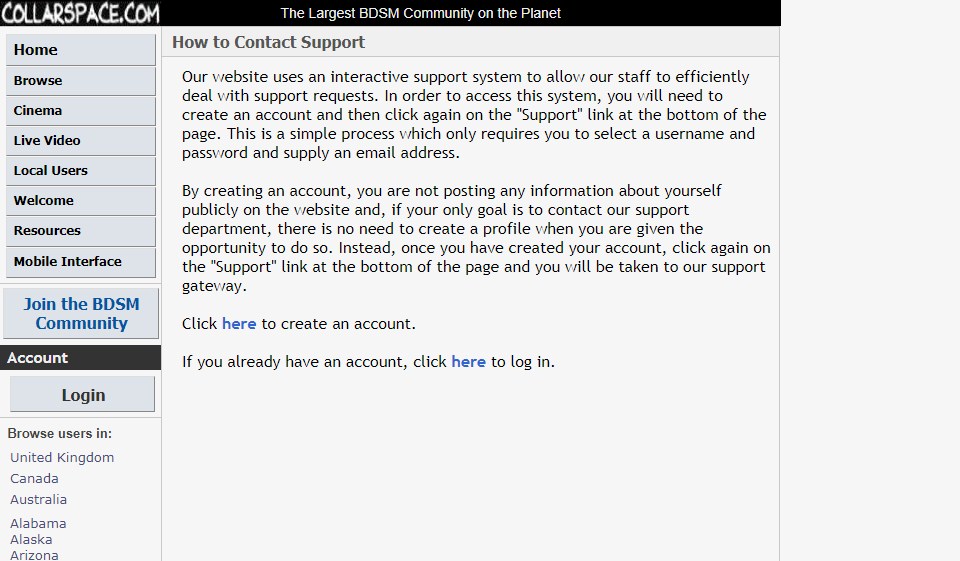
Task: Browse users in Alaska
Action: (31, 540)
